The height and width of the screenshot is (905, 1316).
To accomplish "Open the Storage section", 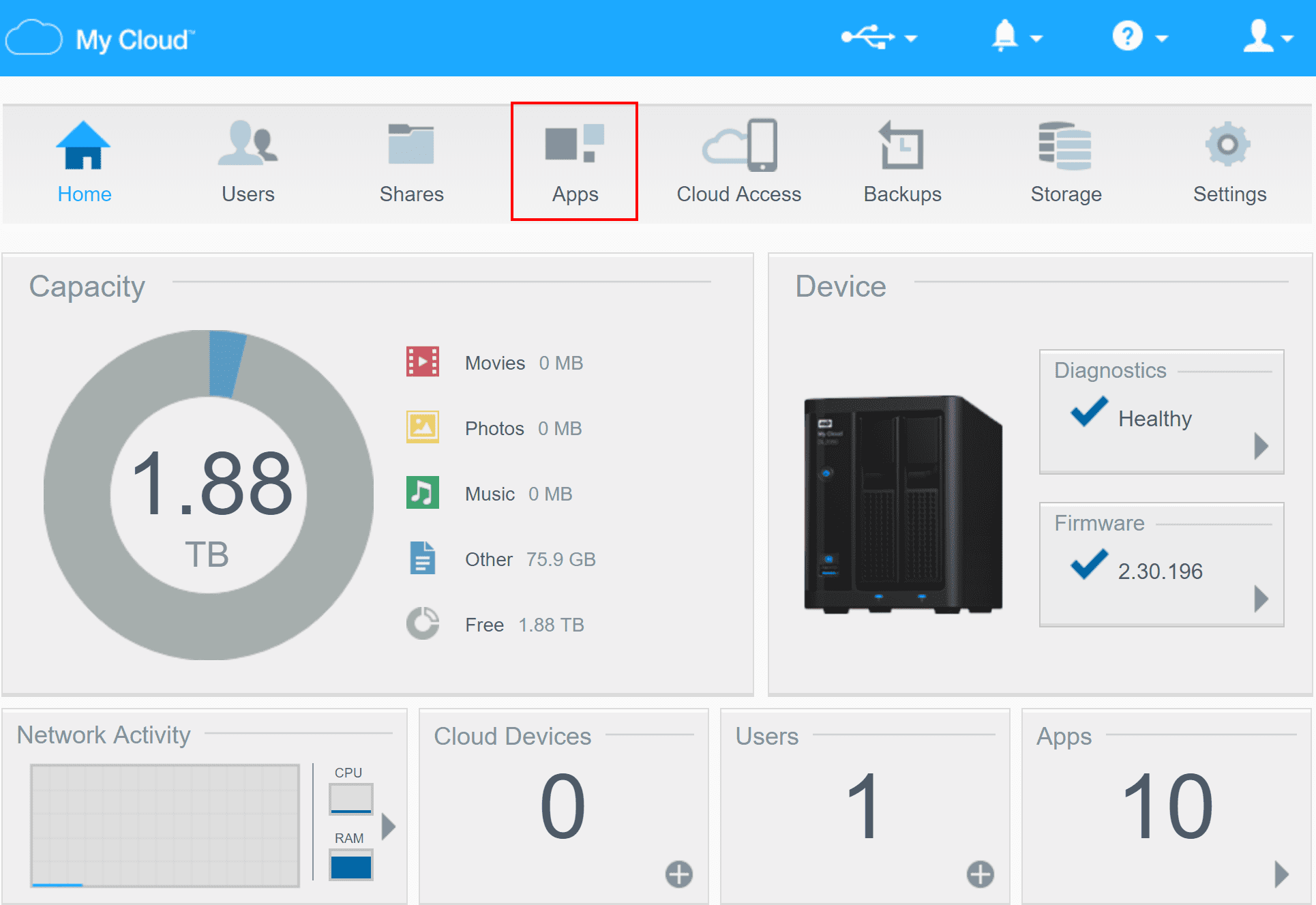I will (x=1065, y=145).
